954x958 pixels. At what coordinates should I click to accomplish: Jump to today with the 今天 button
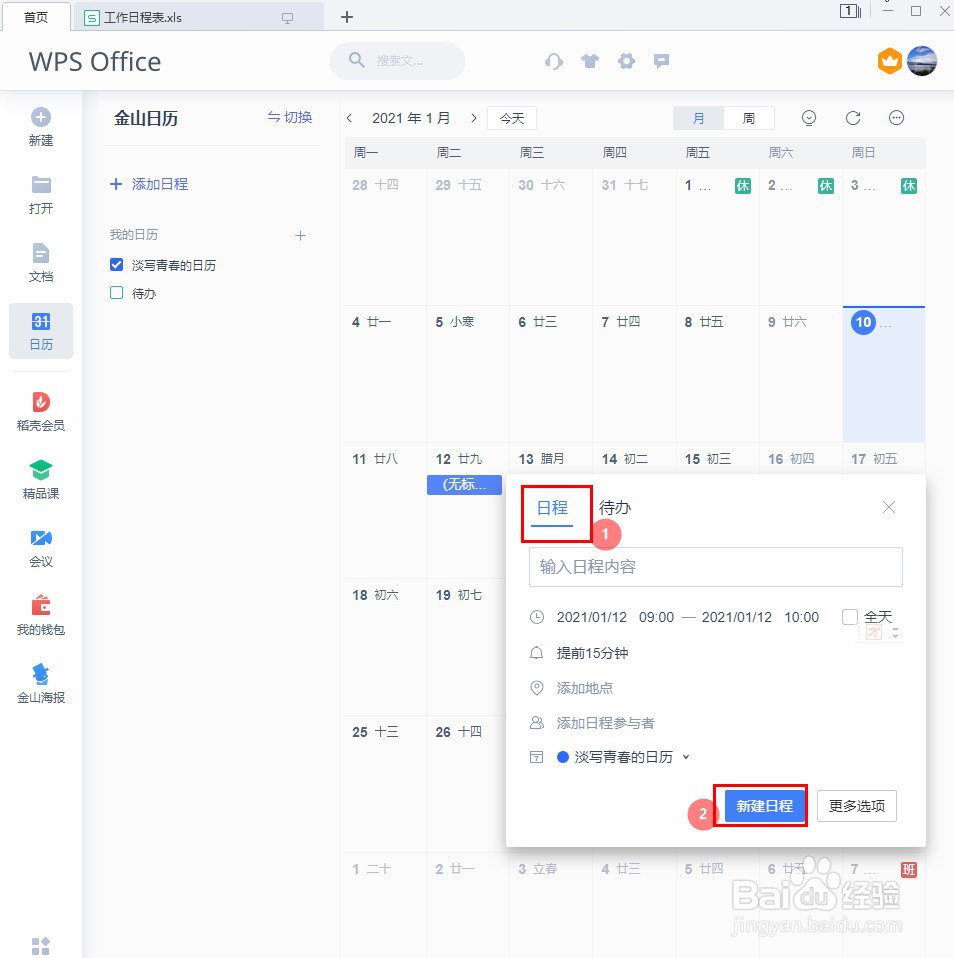(x=511, y=117)
